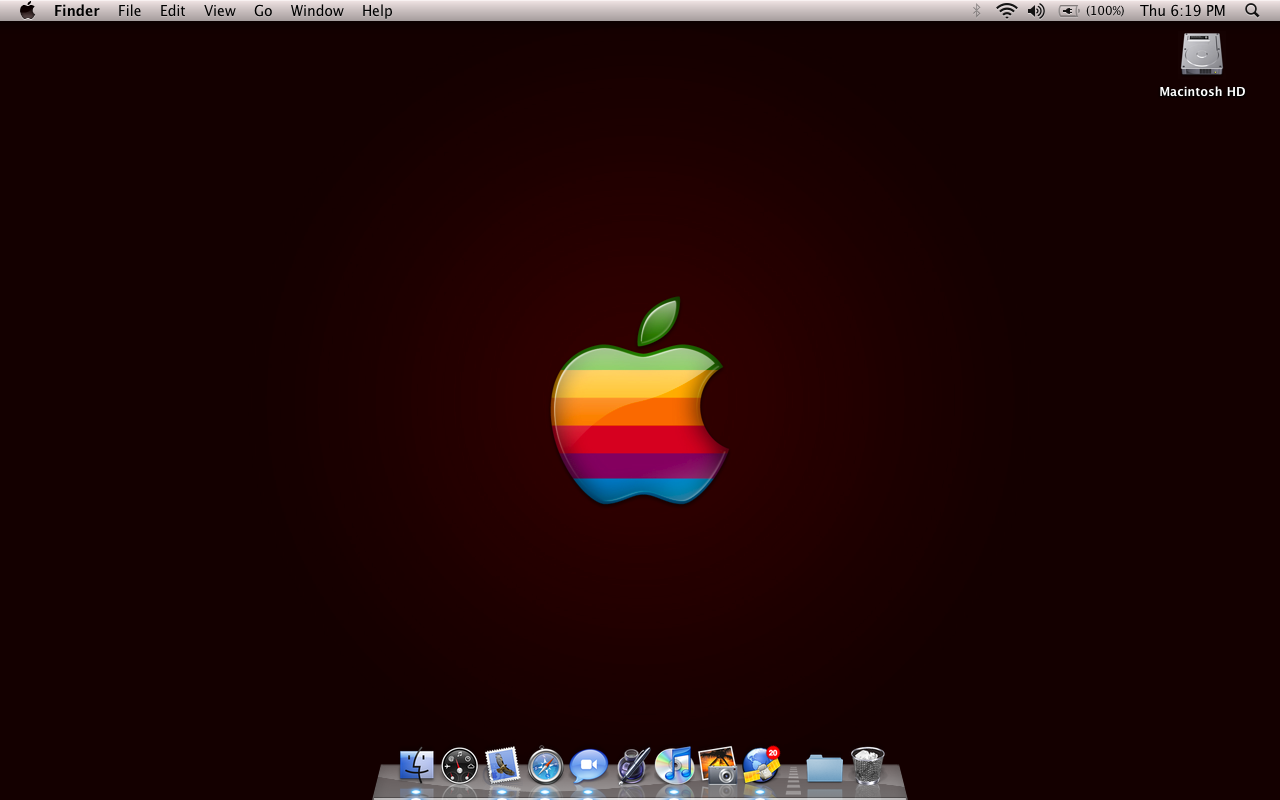Open Finder from the Dock
This screenshot has height=800, width=1280.
[x=417, y=765]
